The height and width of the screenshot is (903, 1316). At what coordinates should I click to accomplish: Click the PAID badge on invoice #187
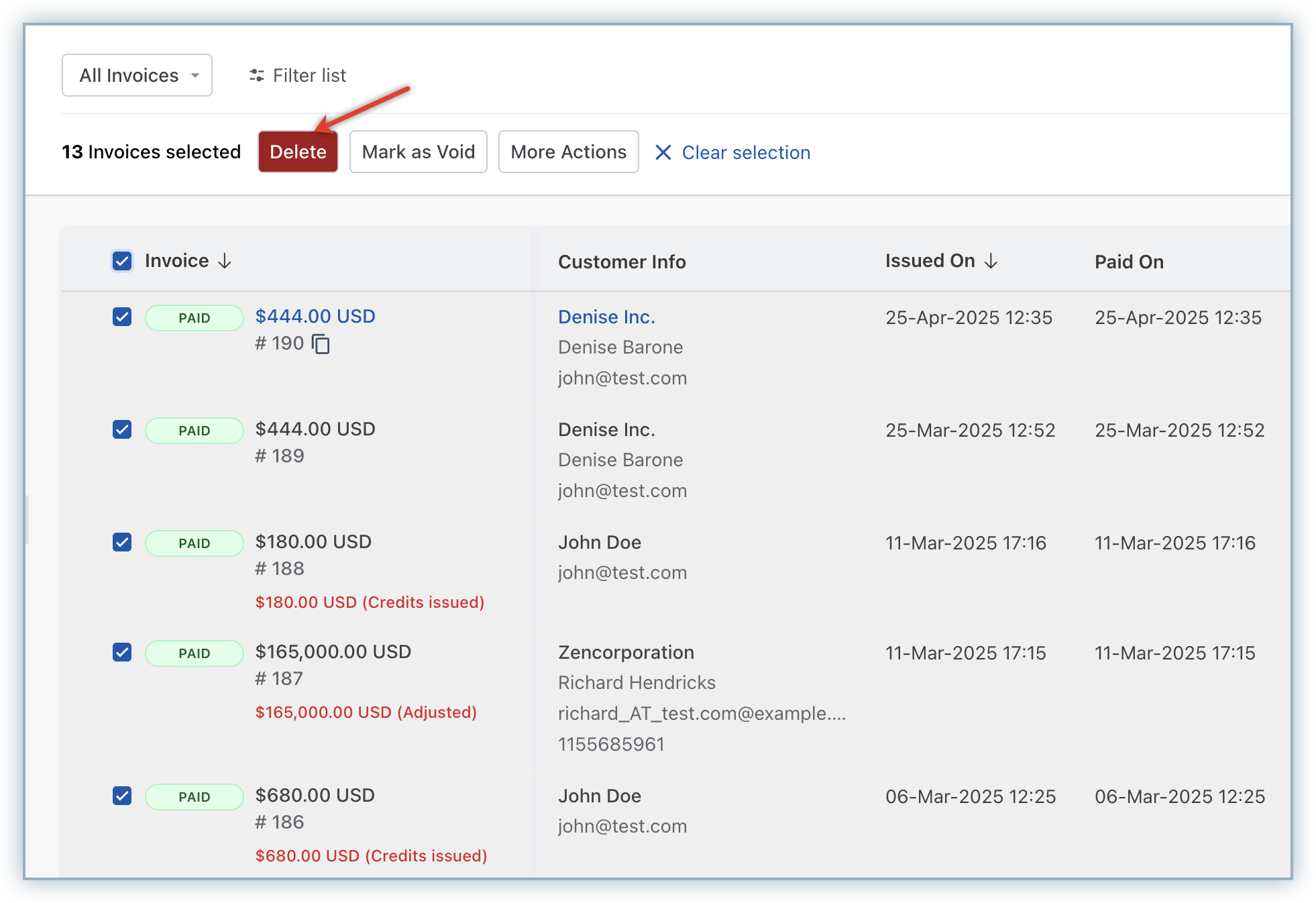195,653
